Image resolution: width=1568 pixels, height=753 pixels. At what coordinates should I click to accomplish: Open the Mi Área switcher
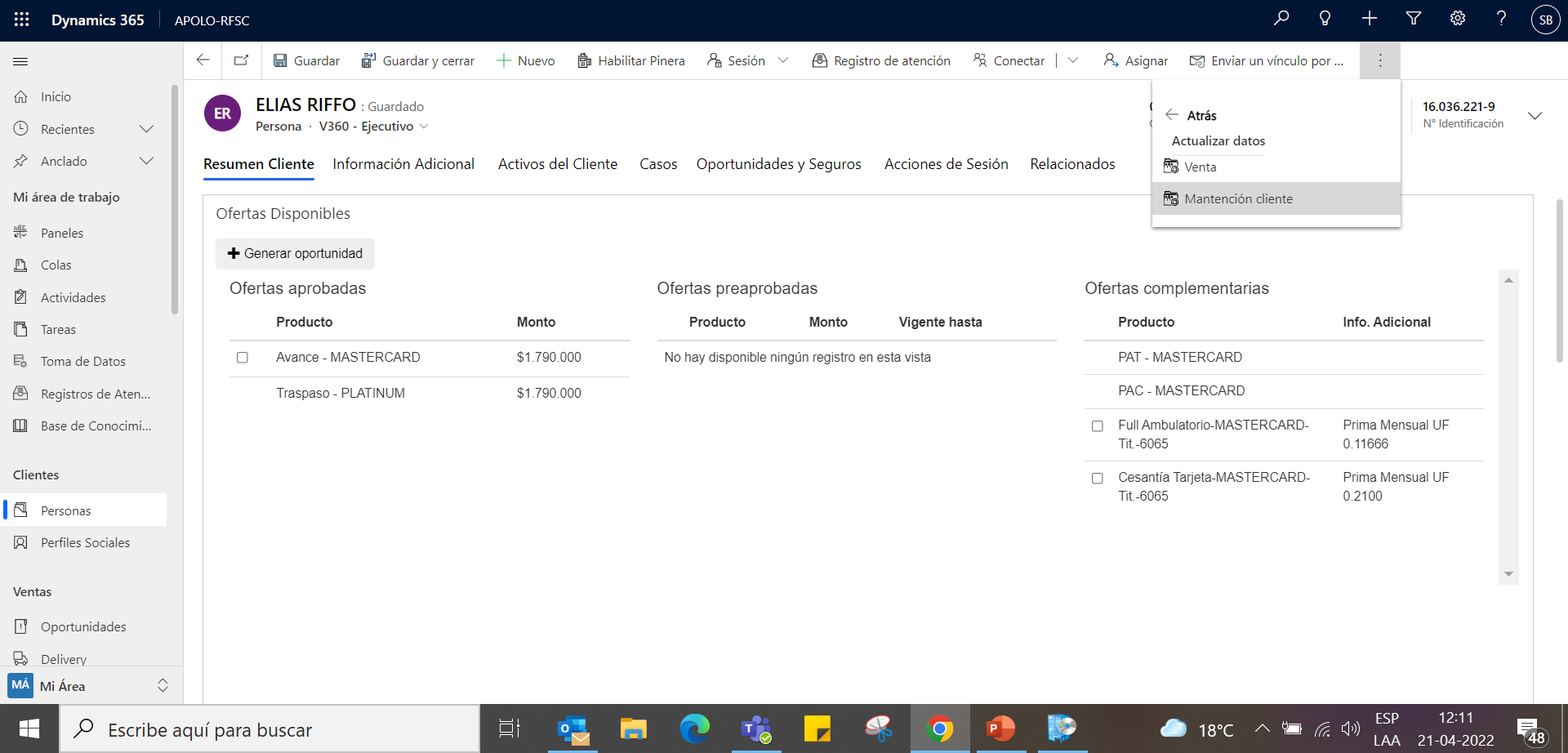click(x=90, y=686)
